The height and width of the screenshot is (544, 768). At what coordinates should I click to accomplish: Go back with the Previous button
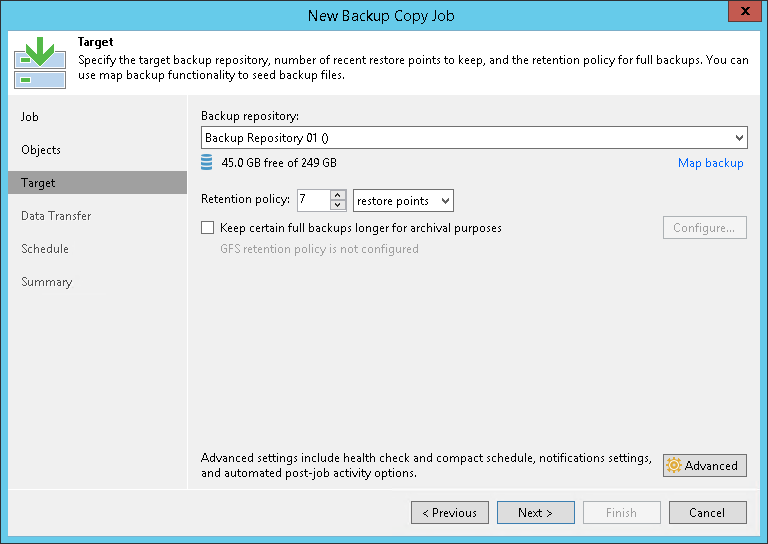click(449, 513)
